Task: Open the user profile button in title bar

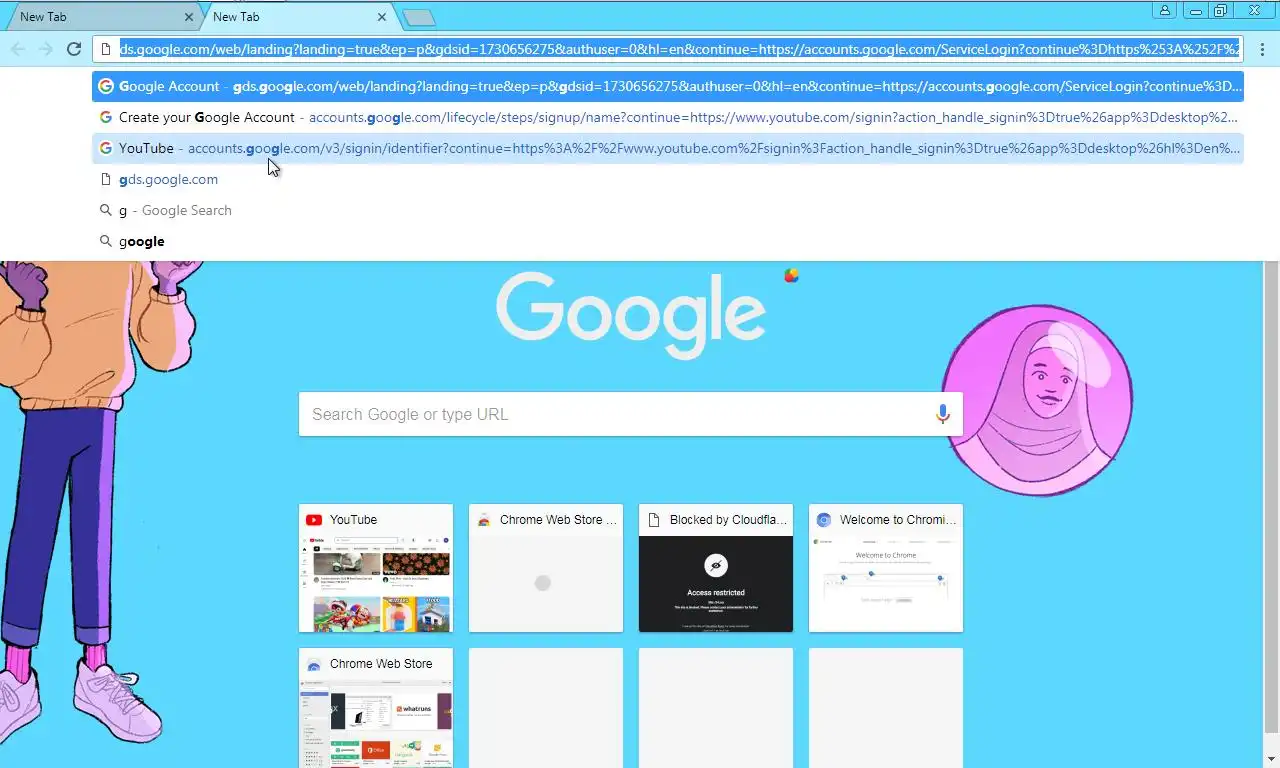Action: click(x=1165, y=11)
